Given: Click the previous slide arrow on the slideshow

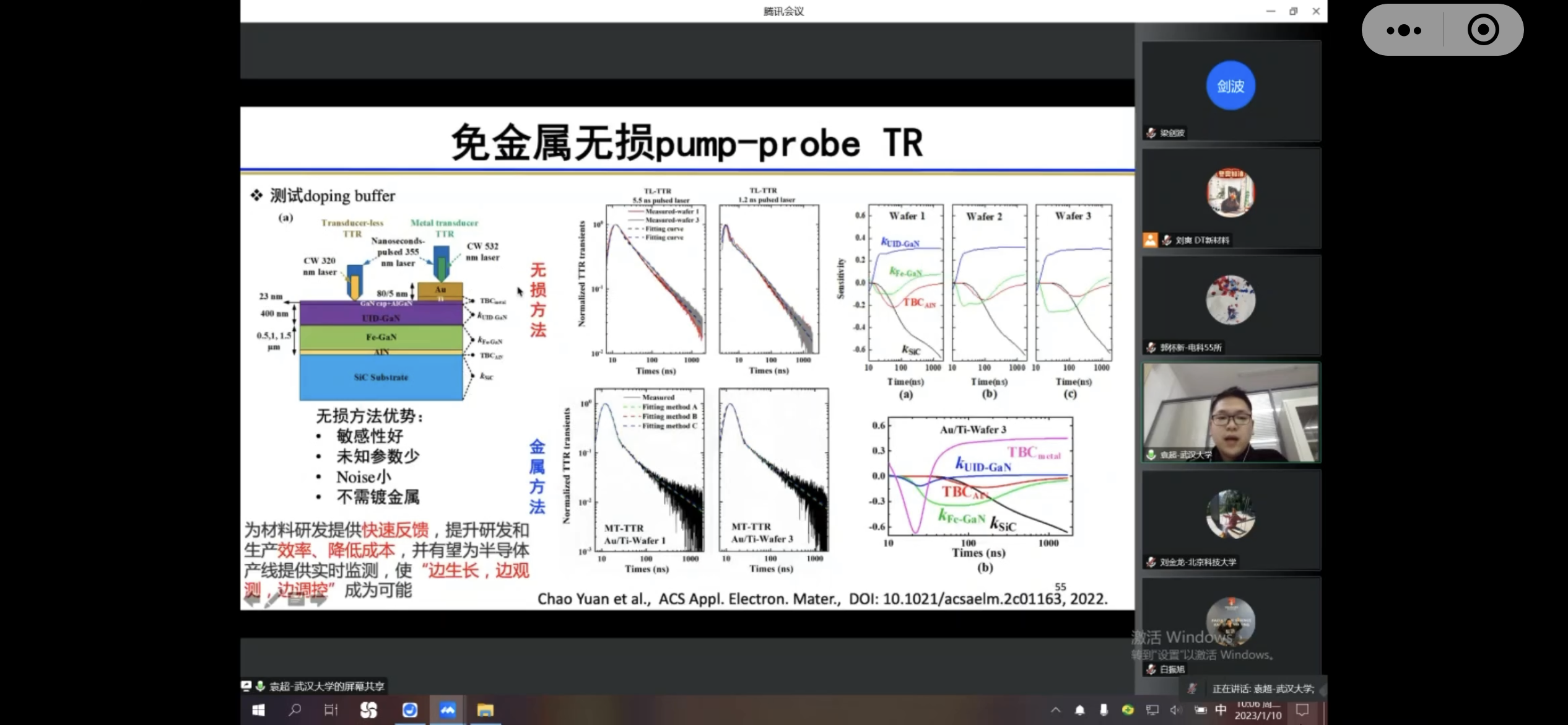Looking at the screenshot, I should 251,599.
